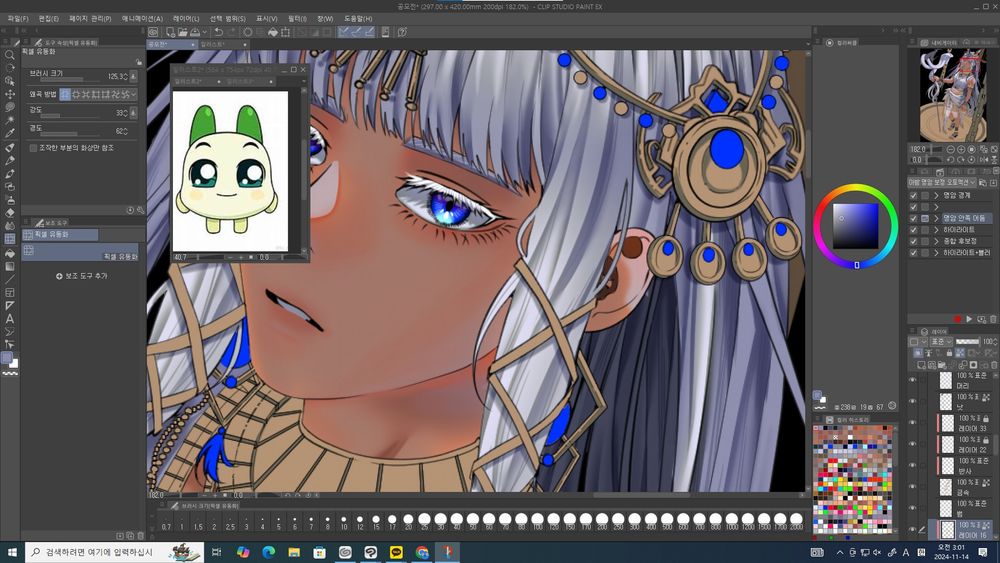1000x563 pixels.
Task: Click the new raster layer icon
Action: click(x=921, y=365)
